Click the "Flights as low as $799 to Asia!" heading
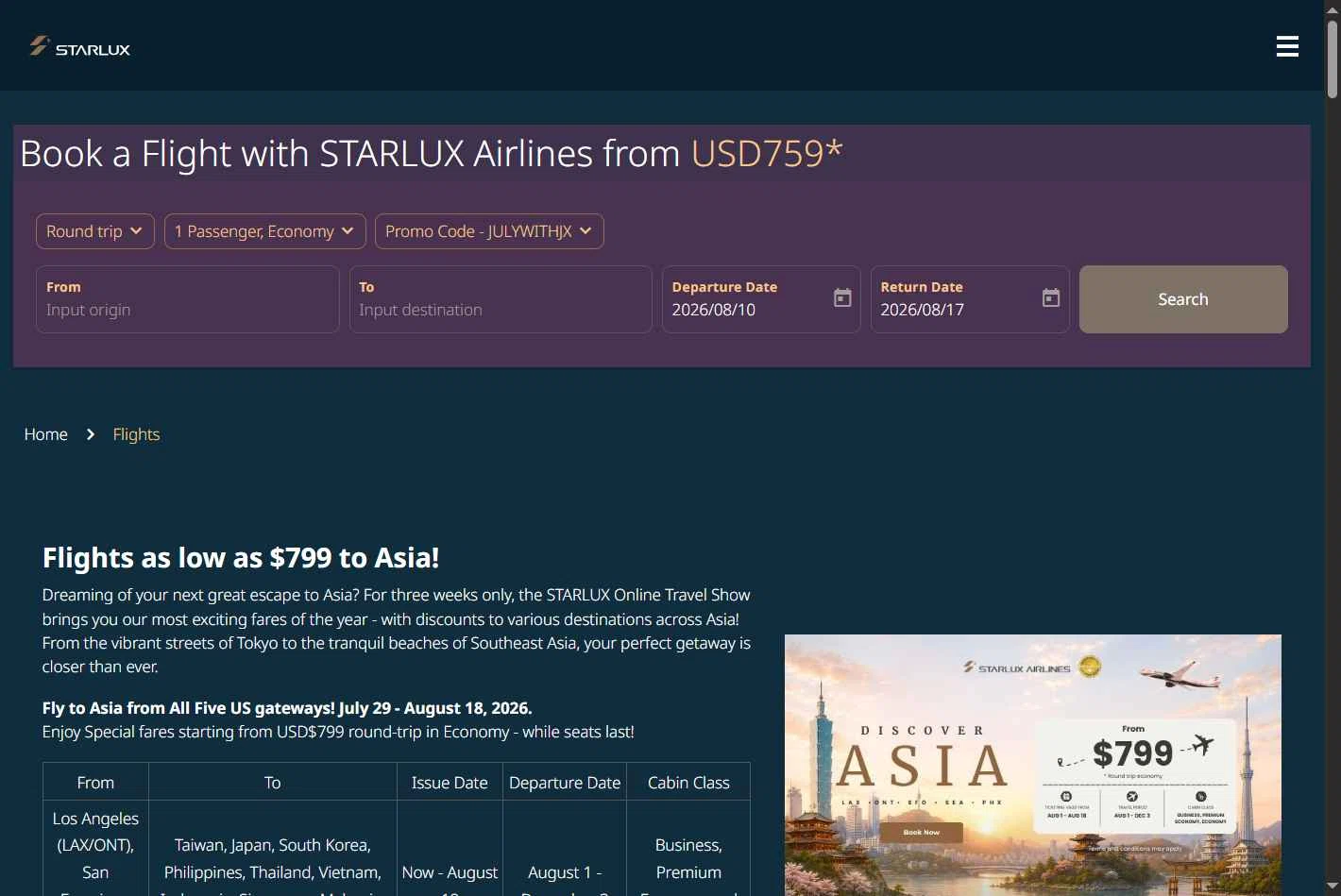This screenshot has width=1341, height=896. (241, 558)
